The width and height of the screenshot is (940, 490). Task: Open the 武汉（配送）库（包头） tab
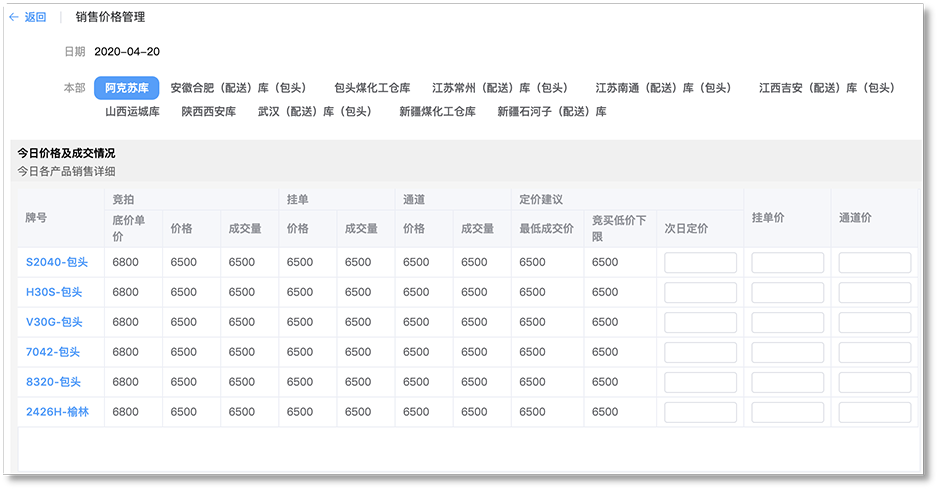point(316,112)
